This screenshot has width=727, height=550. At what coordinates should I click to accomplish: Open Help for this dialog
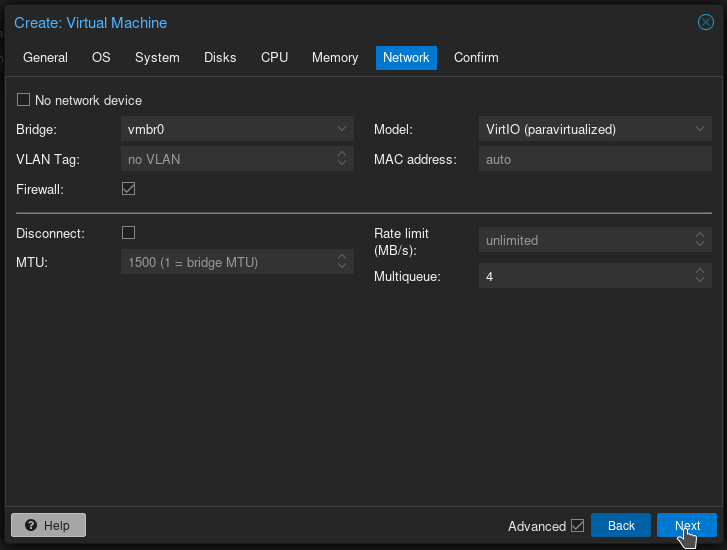[x=48, y=525]
